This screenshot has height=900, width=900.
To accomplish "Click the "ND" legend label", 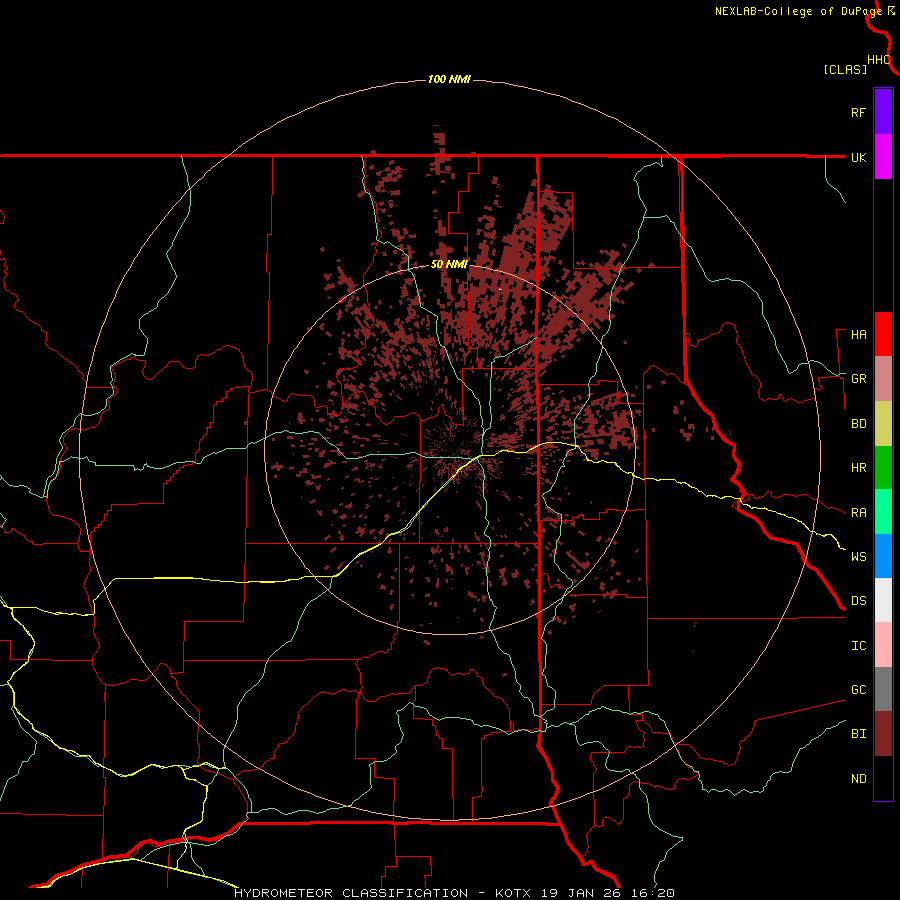I will [858, 778].
